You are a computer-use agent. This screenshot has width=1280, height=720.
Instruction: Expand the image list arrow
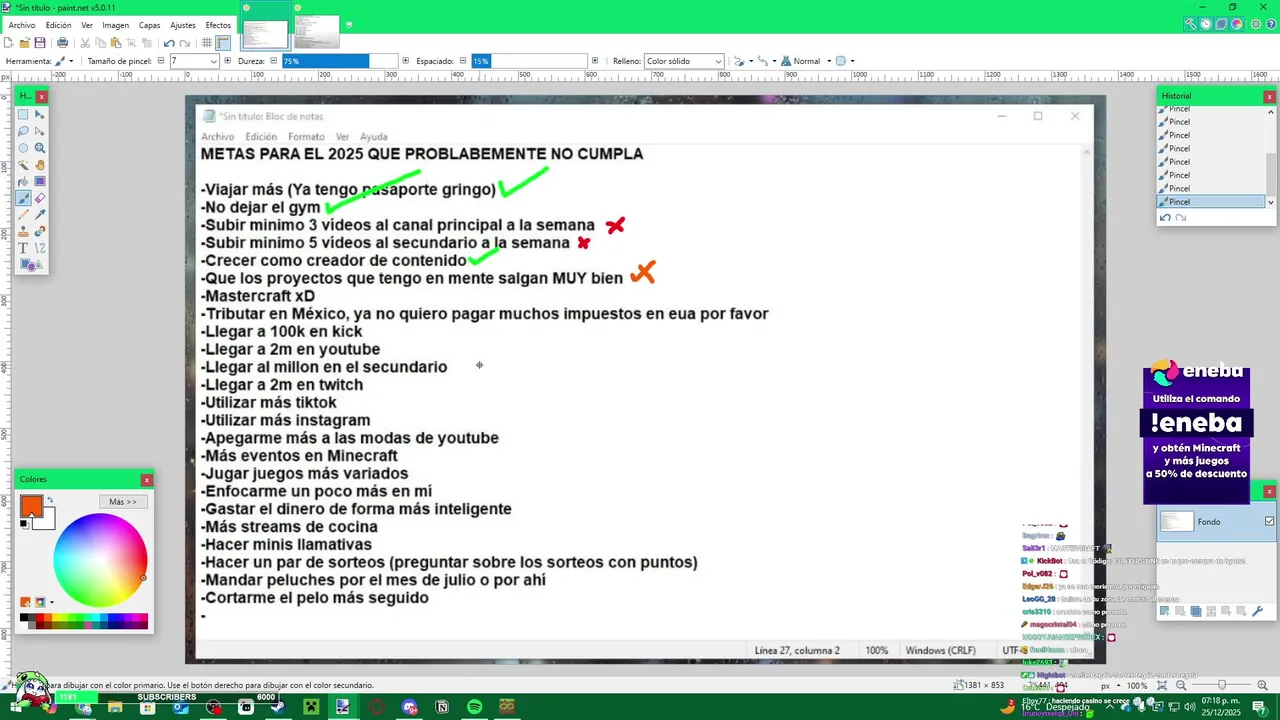tap(349, 25)
